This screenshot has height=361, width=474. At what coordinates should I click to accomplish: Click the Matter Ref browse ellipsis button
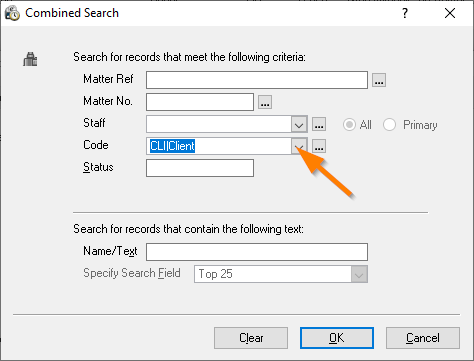pyautogui.click(x=379, y=80)
